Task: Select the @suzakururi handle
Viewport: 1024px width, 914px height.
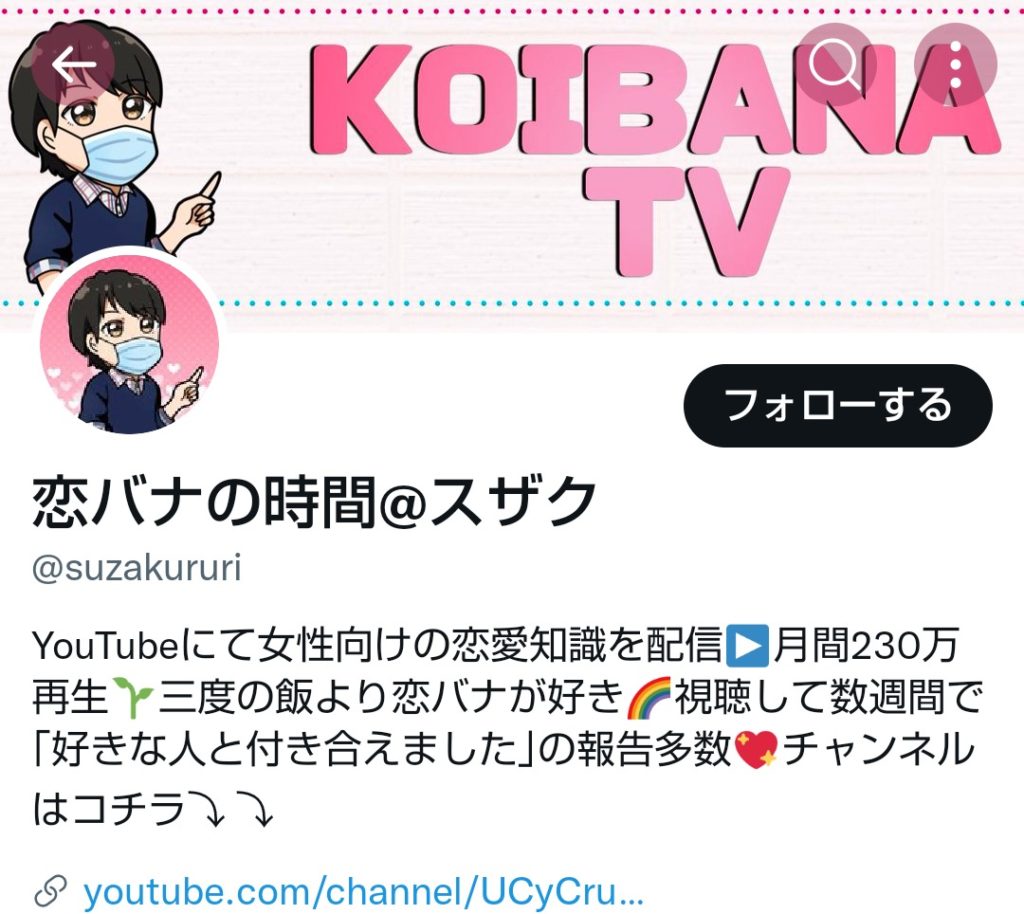Action: [x=137, y=567]
